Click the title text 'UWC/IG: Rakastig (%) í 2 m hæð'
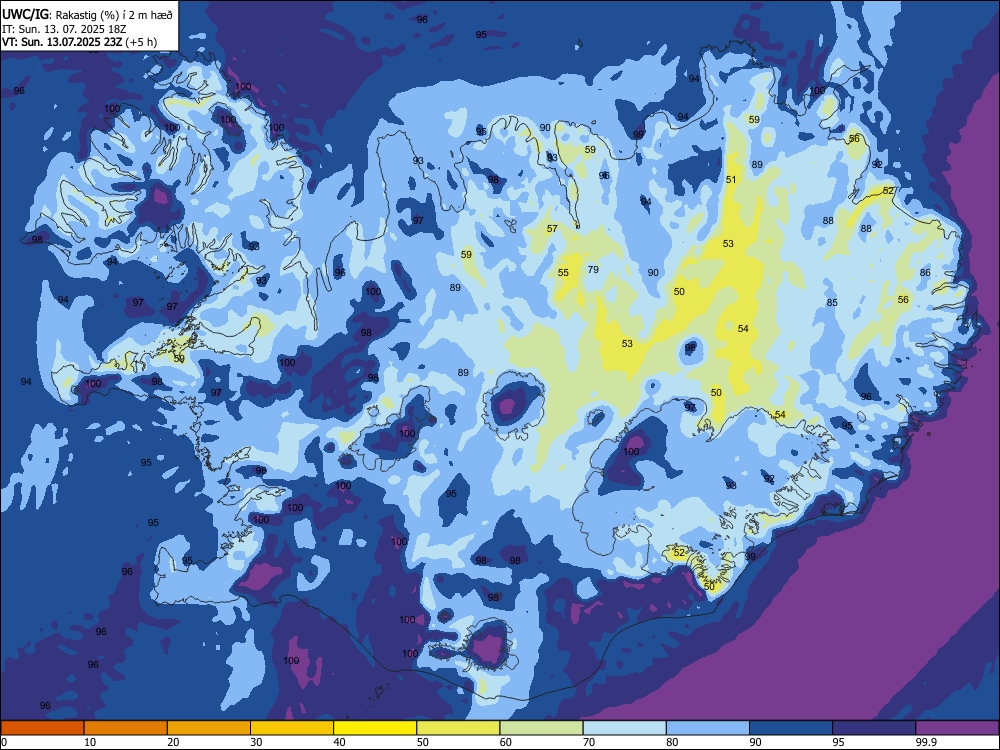The width and height of the screenshot is (1000, 750). [87, 14]
